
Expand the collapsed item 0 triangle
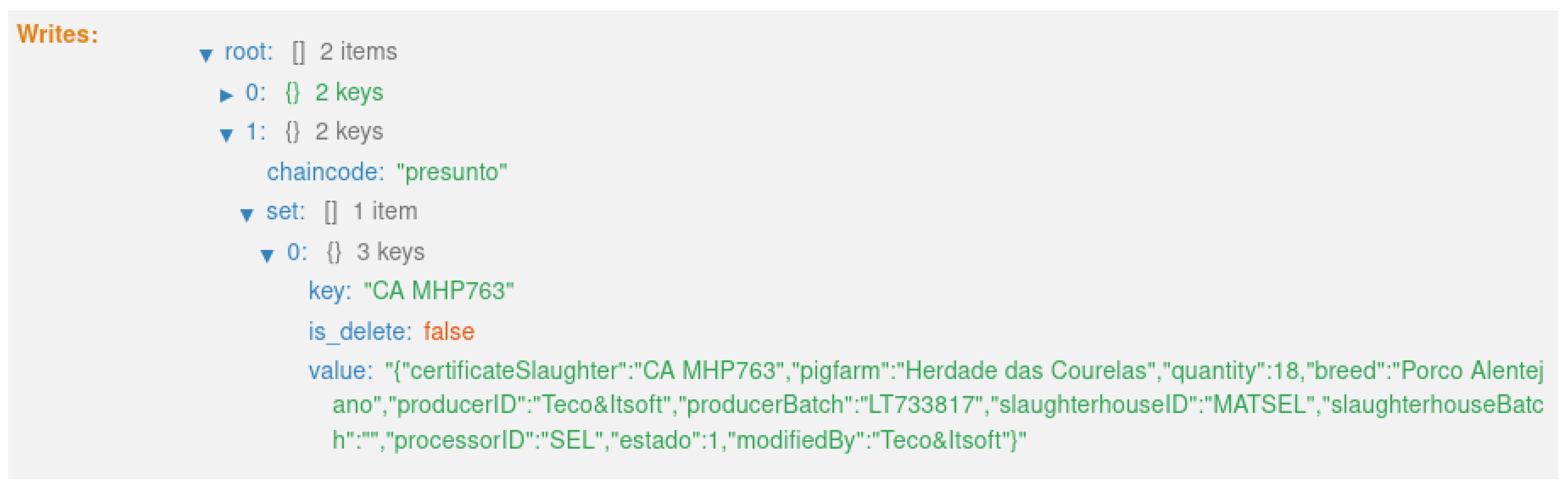[x=227, y=95]
